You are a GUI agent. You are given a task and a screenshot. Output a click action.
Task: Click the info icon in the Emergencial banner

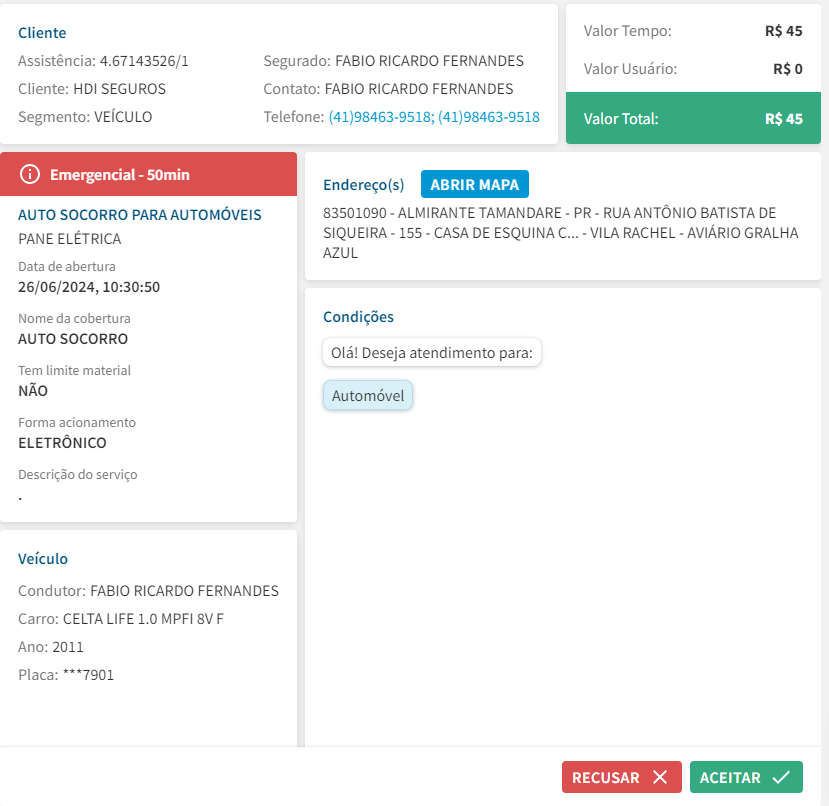(30, 175)
